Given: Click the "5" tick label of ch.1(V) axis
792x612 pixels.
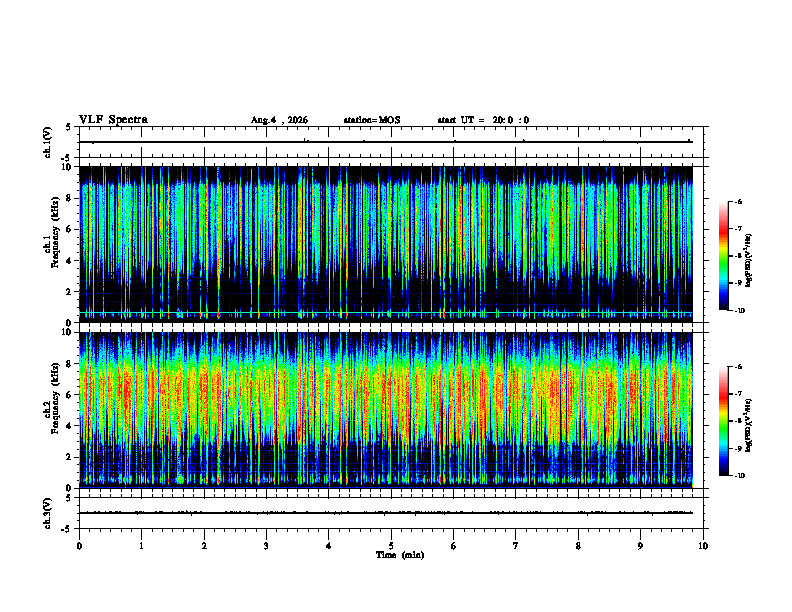Looking at the screenshot, I should tap(68, 127).
